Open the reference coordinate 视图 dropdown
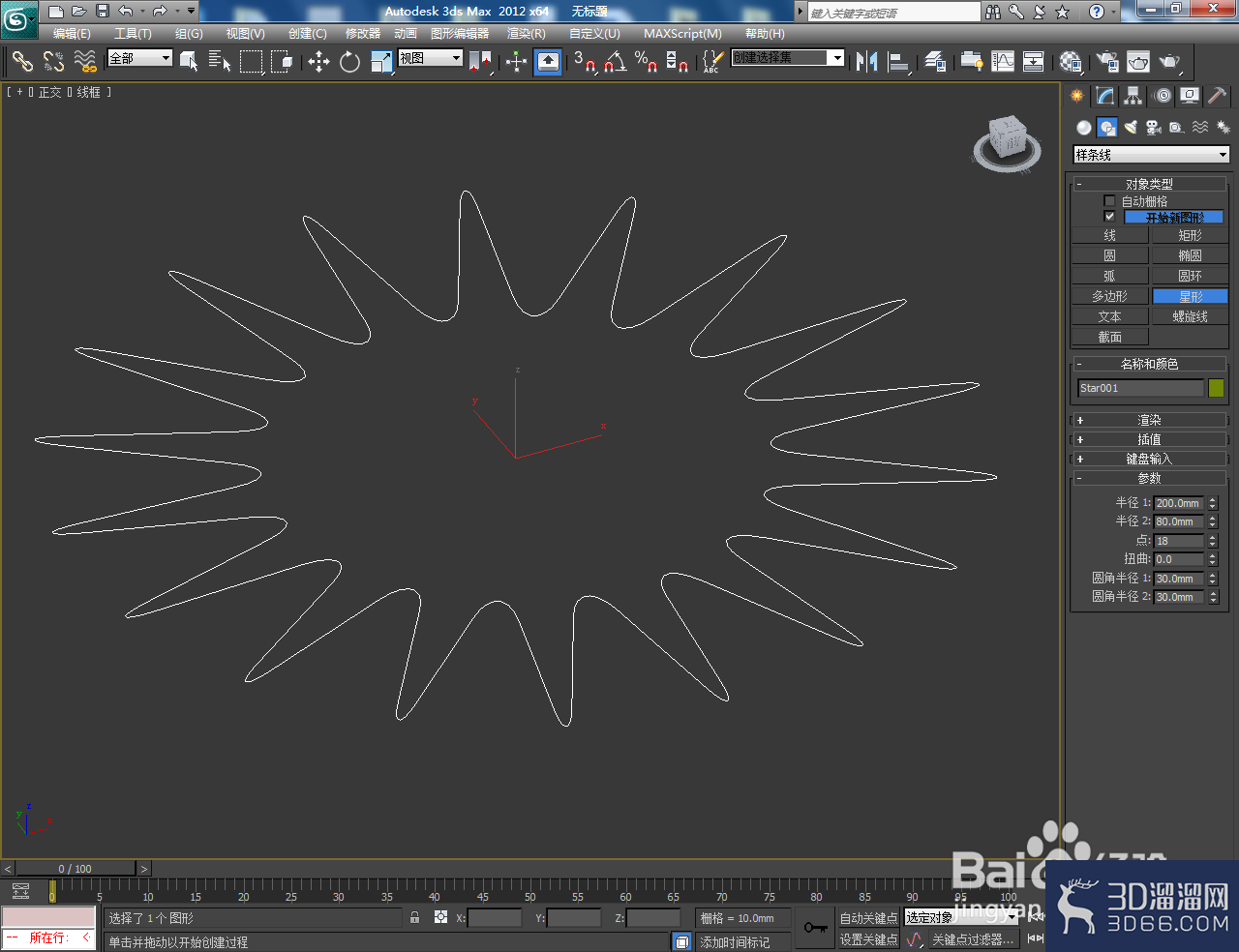Image resolution: width=1239 pixels, height=952 pixels. (431, 58)
